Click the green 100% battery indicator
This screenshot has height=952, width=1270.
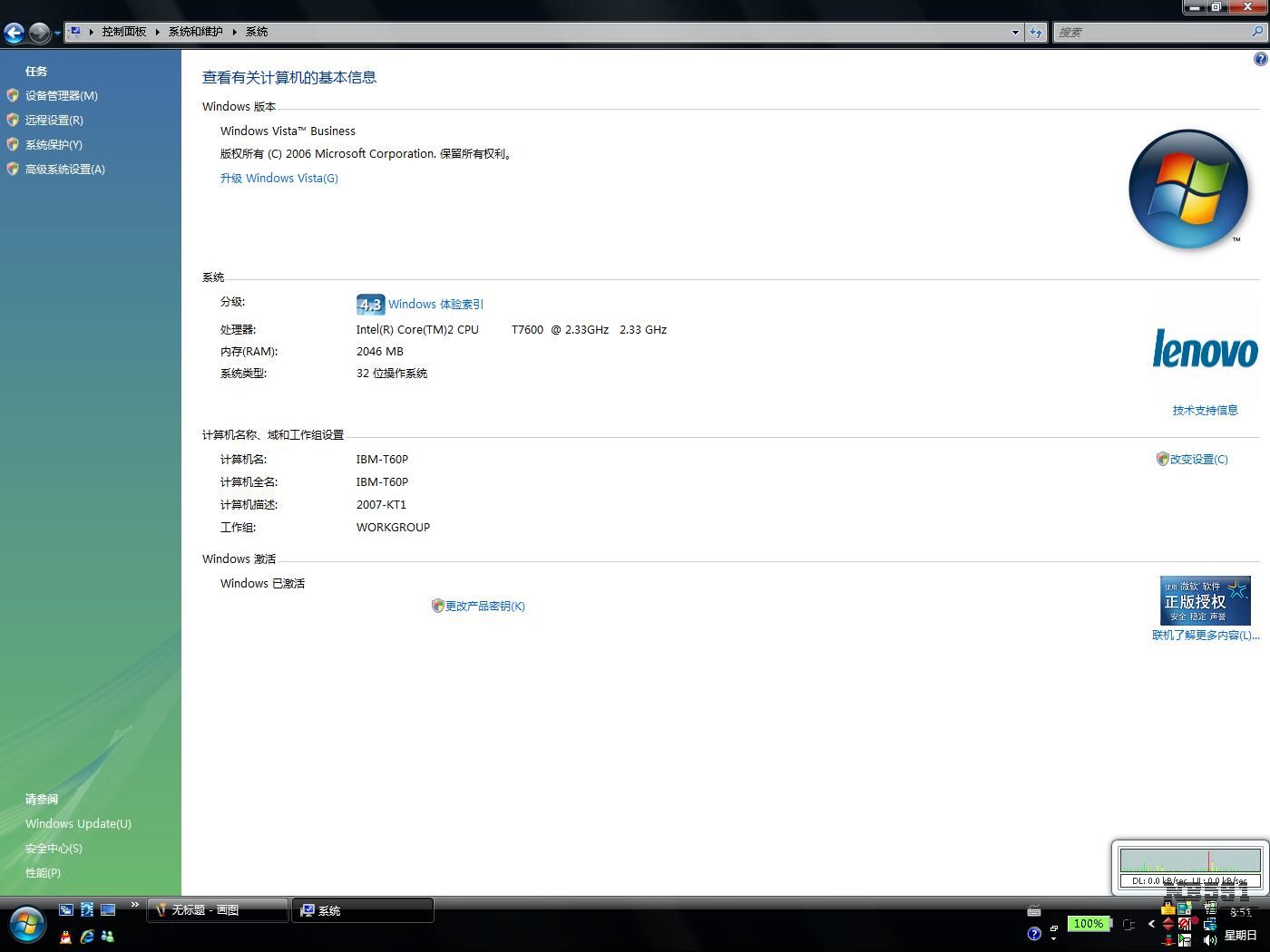tap(1088, 924)
